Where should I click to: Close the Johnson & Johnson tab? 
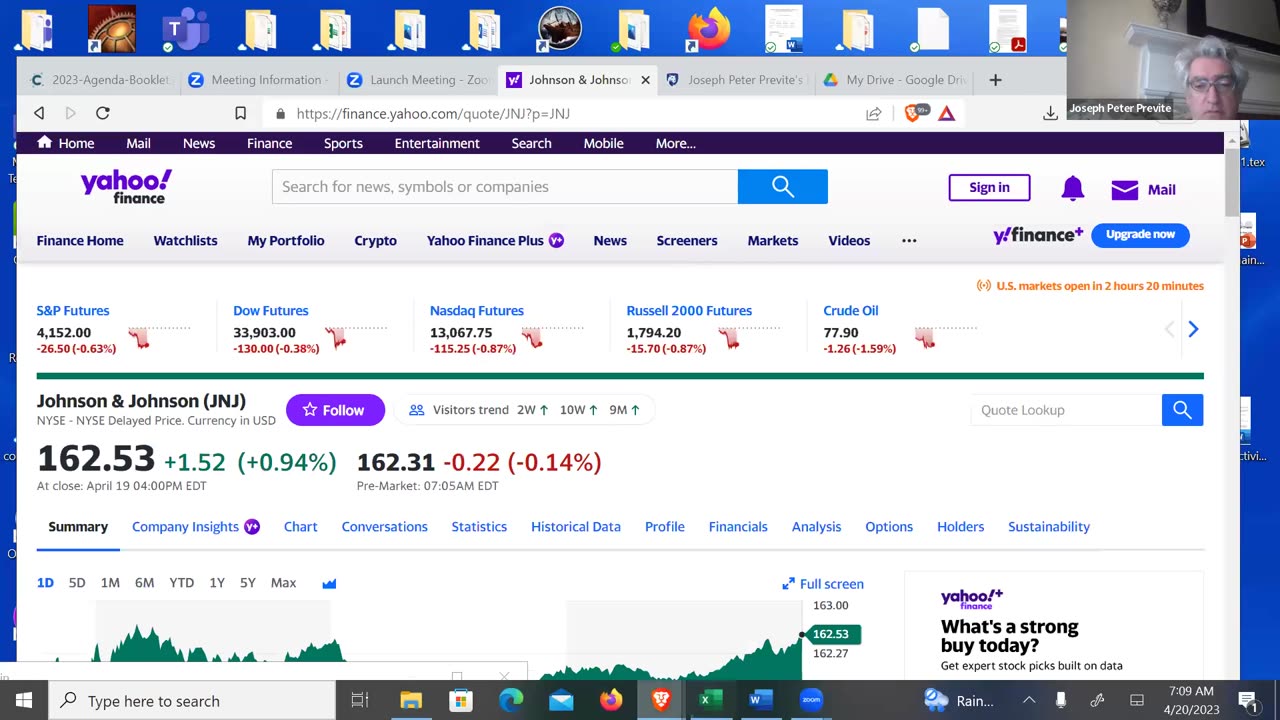[645, 80]
